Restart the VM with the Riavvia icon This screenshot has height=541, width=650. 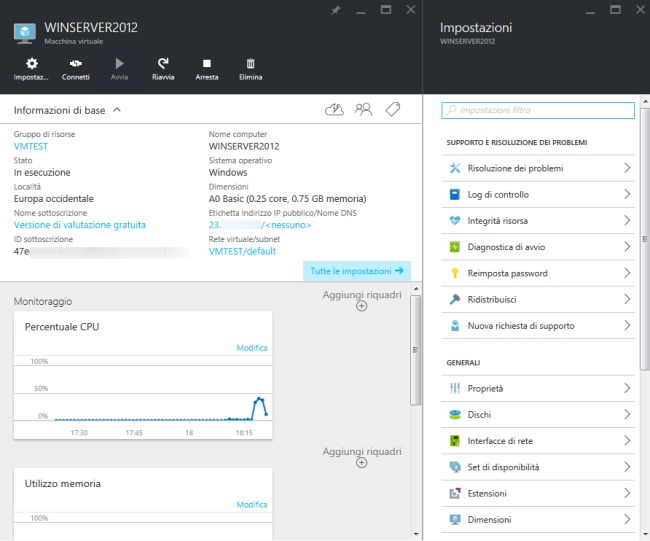point(163,63)
